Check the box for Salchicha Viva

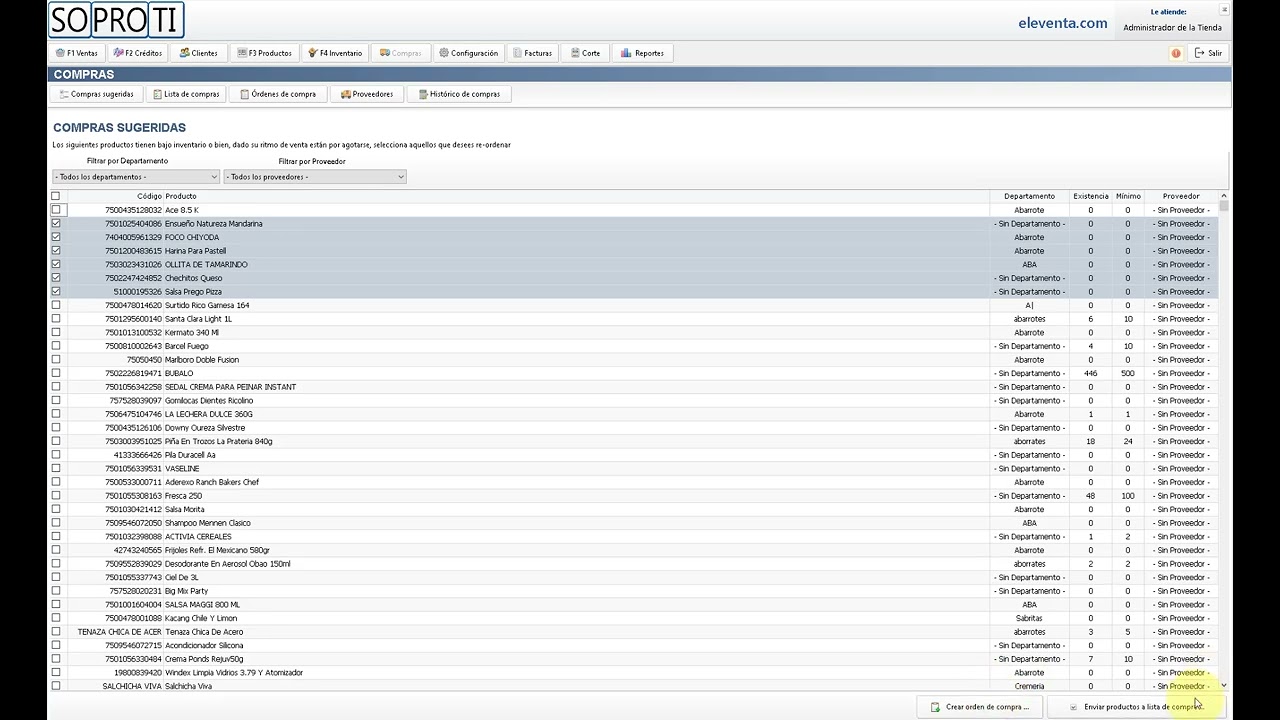click(56, 686)
